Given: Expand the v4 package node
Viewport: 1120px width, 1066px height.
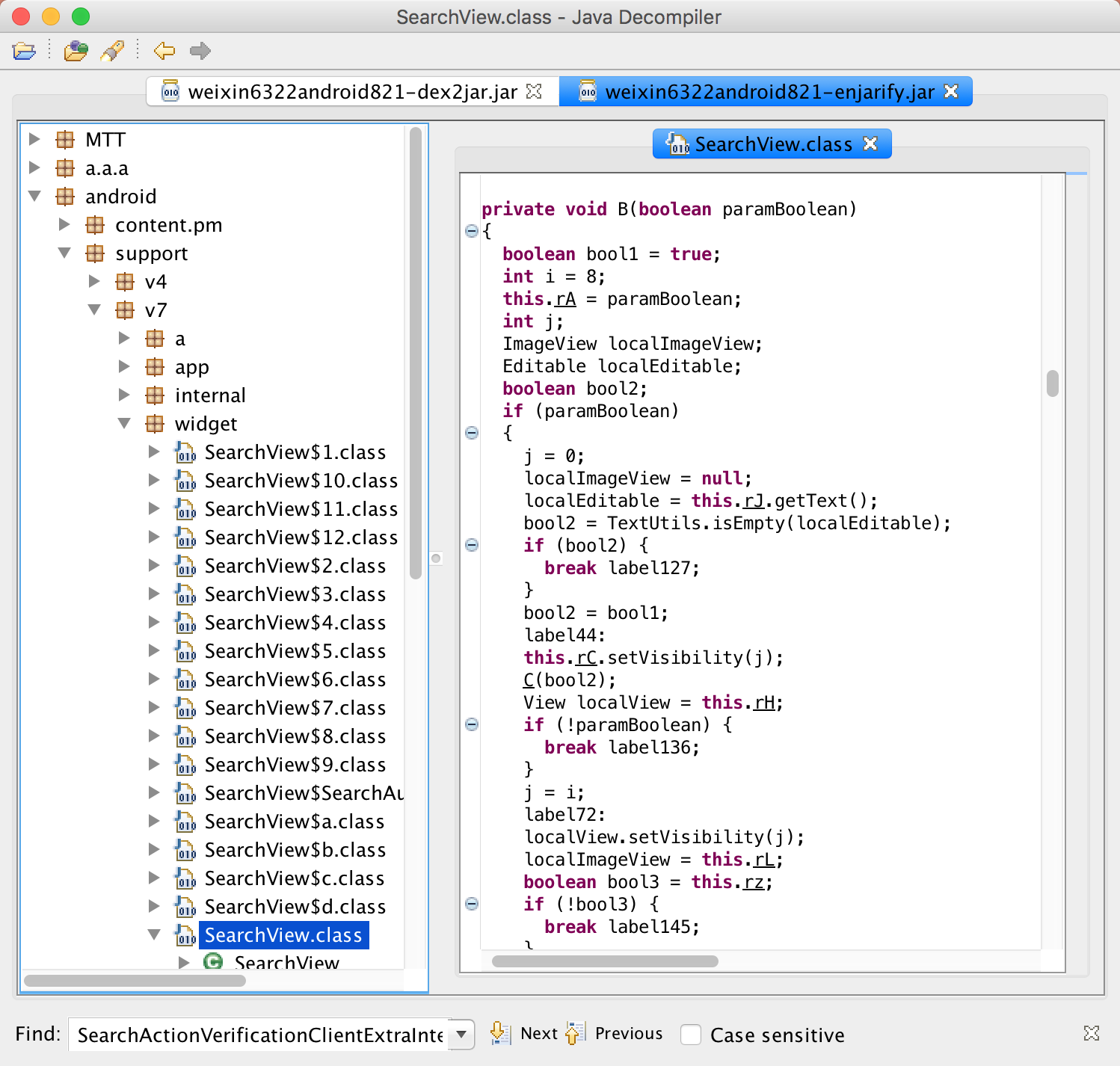Looking at the screenshot, I should pos(94,282).
